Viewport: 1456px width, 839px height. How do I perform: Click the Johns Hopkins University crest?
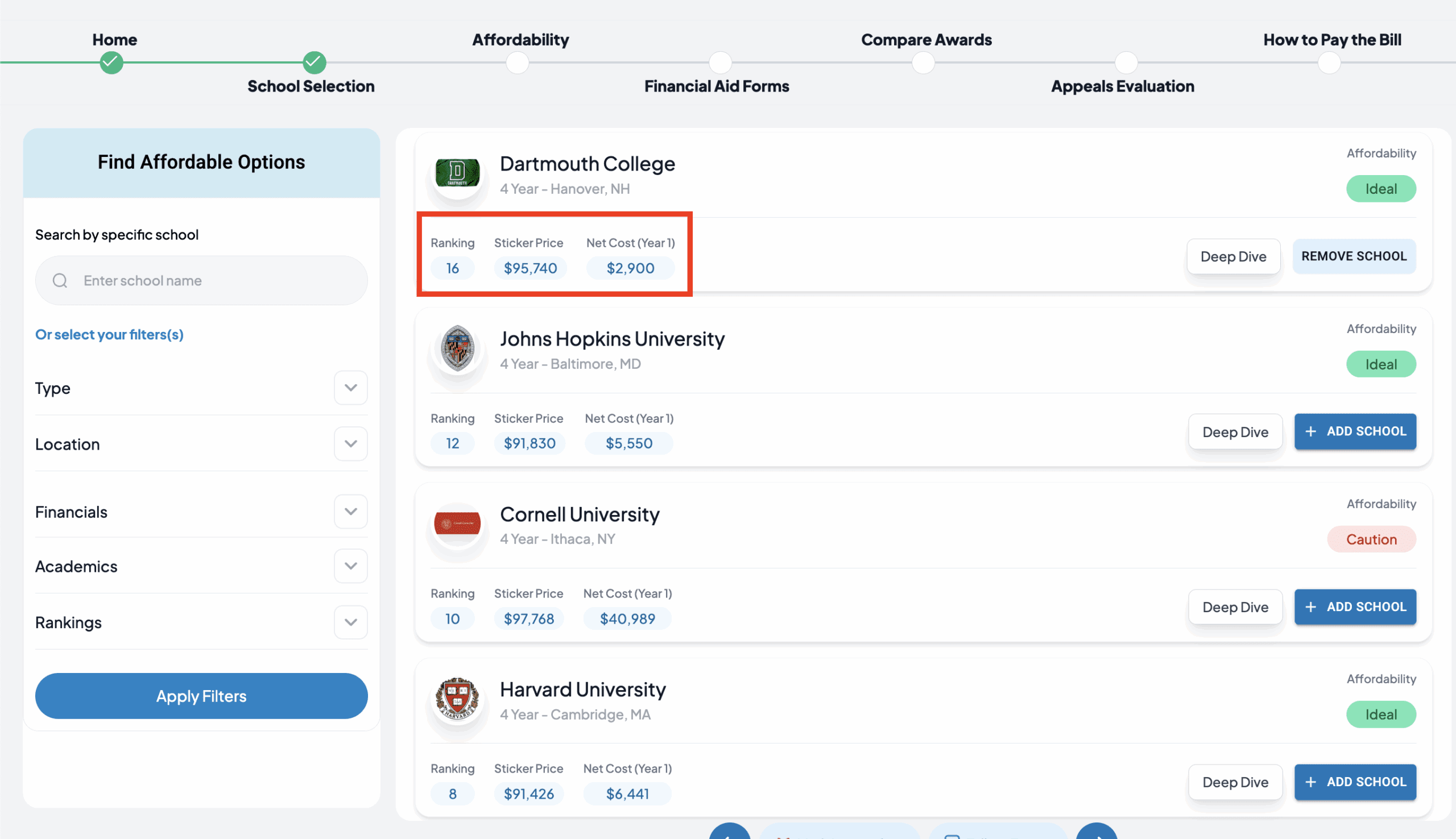click(457, 348)
